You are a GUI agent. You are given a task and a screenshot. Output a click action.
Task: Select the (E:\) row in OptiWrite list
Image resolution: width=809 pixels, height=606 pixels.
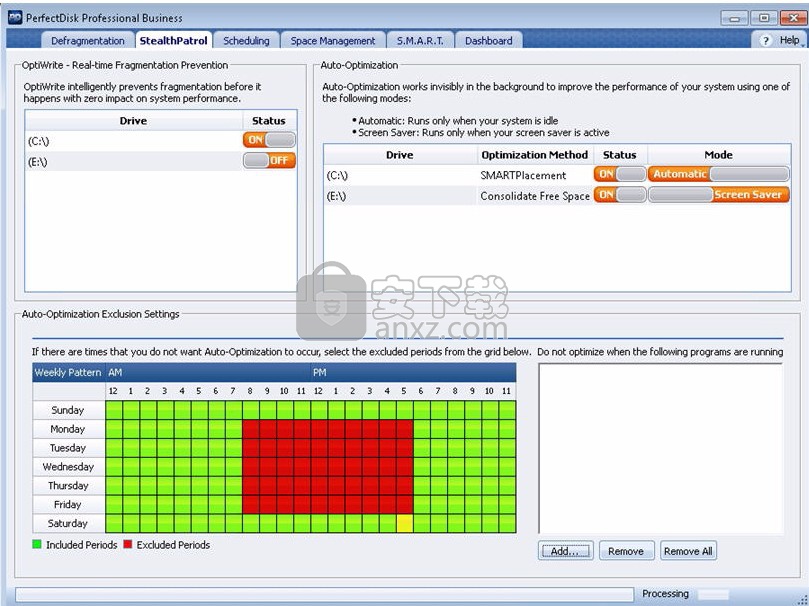(x=161, y=161)
